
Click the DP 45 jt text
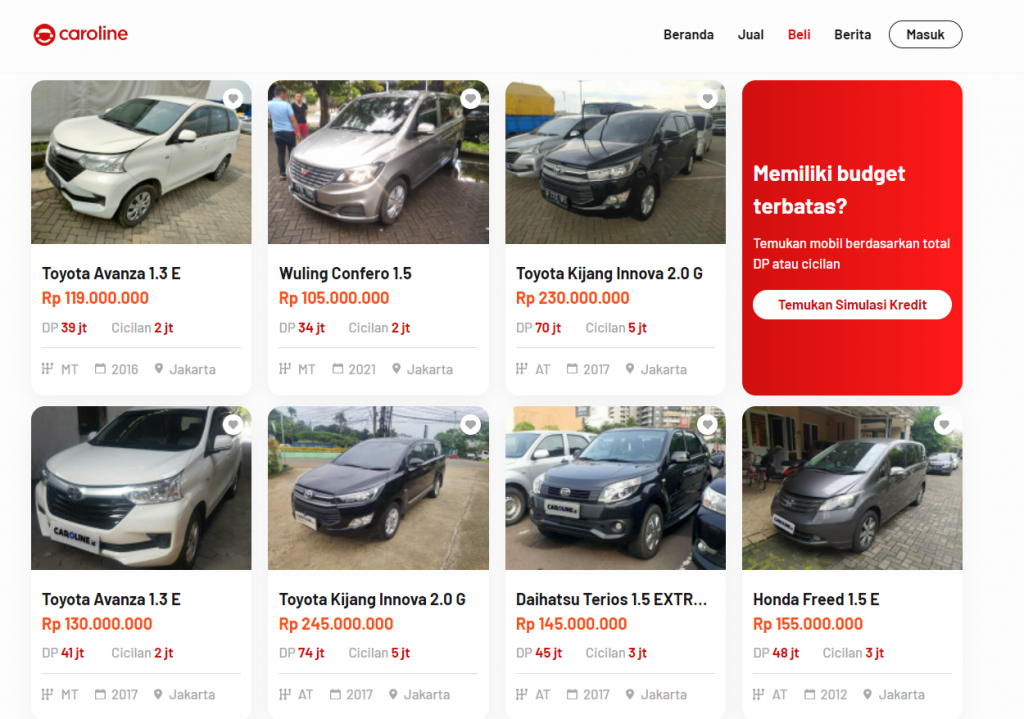(539, 653)
